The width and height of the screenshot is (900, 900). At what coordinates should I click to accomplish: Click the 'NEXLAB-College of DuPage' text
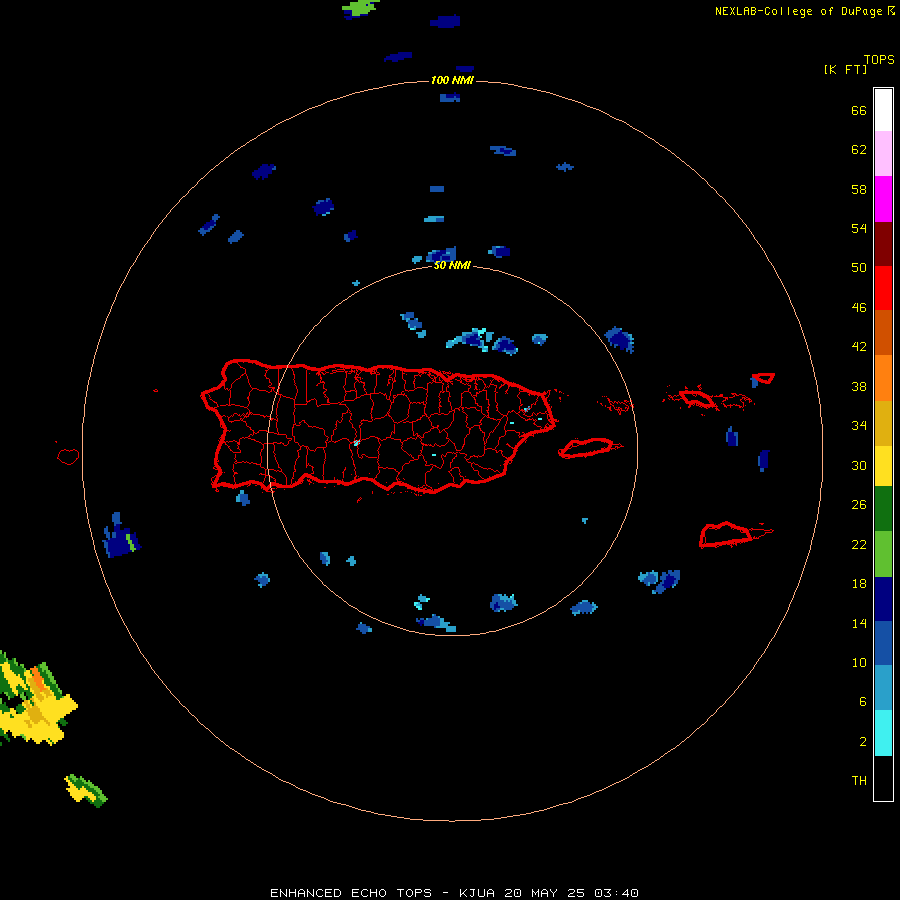point(798,11)
